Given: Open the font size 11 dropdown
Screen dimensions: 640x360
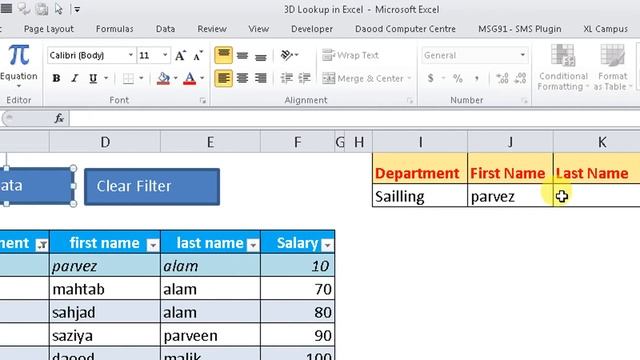Looking at the screenshot, I should (165, 55).
